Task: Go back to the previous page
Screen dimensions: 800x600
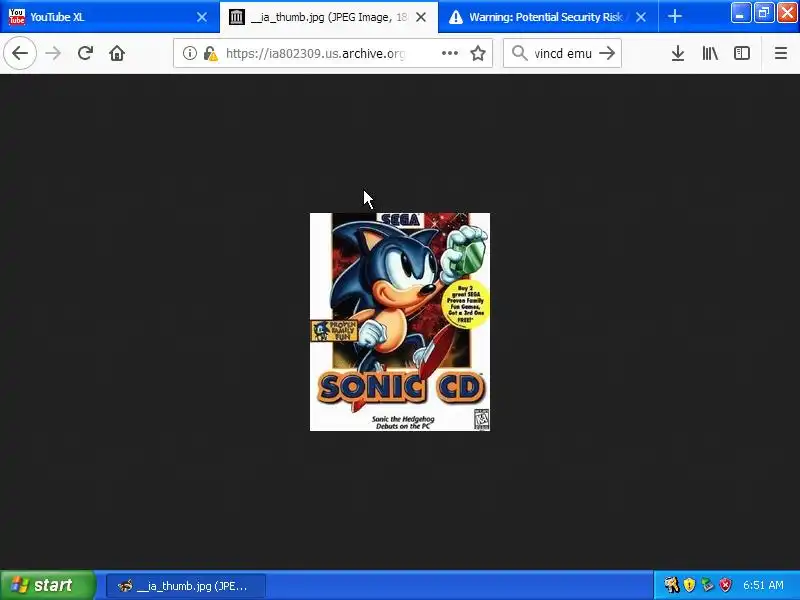Action: [20, 53]
